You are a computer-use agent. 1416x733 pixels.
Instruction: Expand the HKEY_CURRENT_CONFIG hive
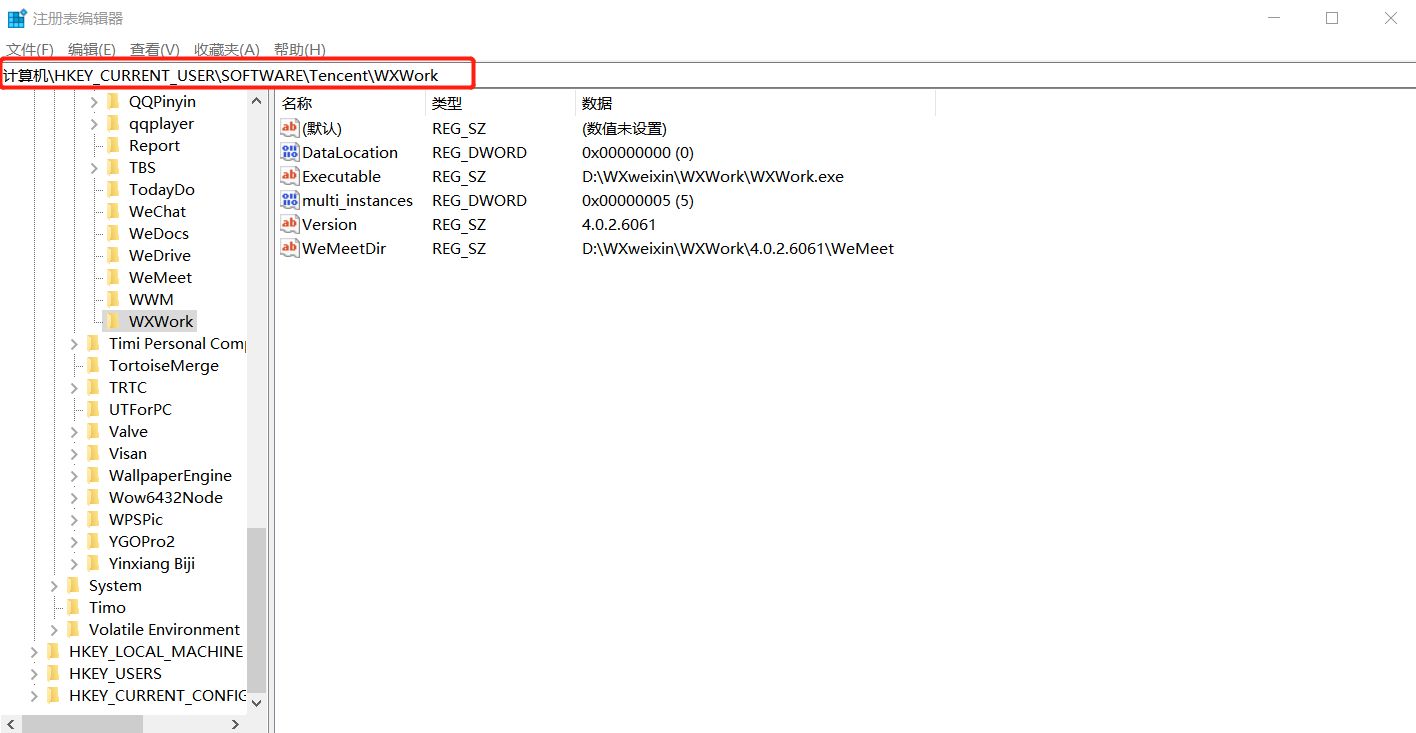pyautogui.click(x=34, y=695)
